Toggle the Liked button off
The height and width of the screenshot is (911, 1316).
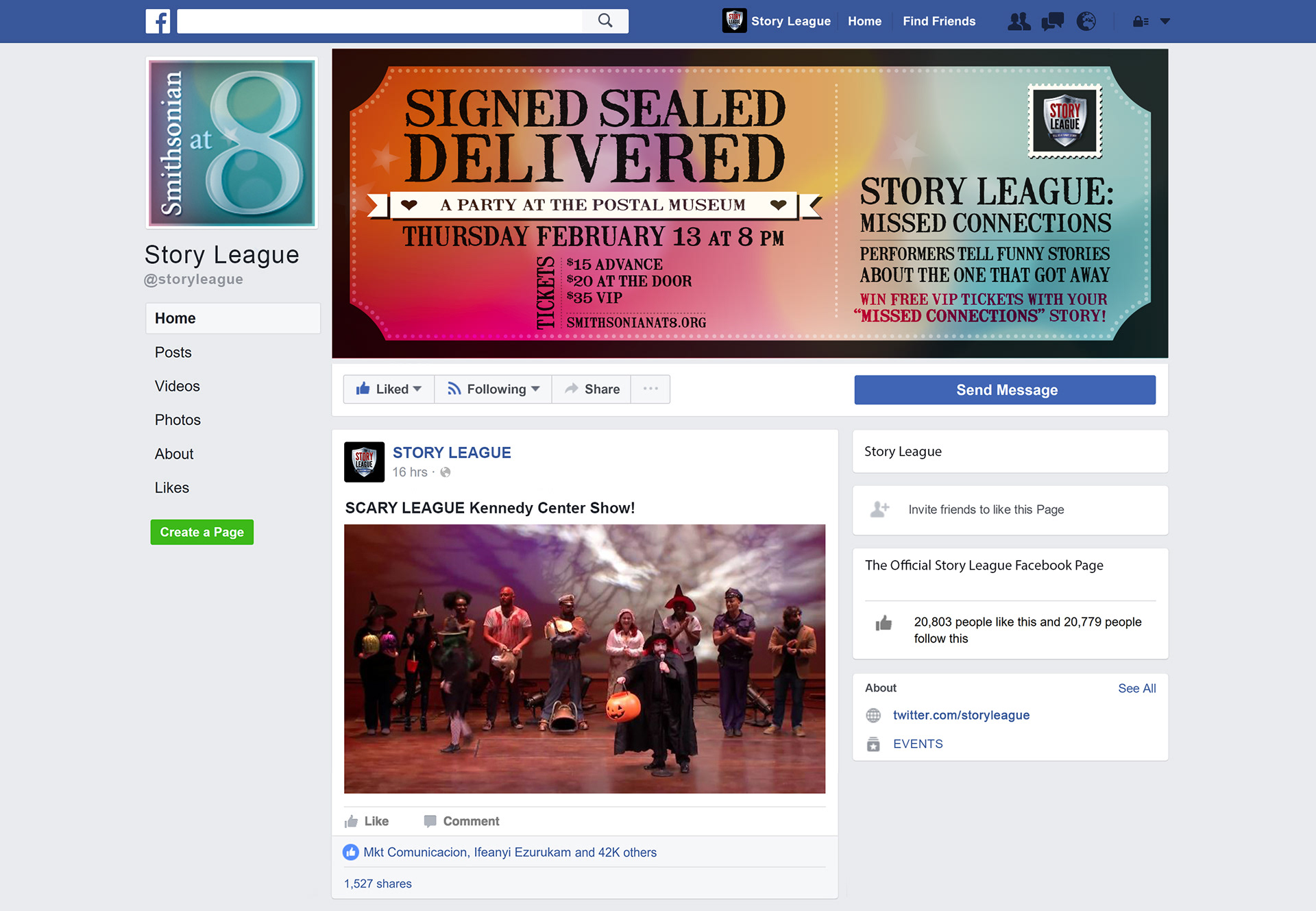[x=389, y=389]
